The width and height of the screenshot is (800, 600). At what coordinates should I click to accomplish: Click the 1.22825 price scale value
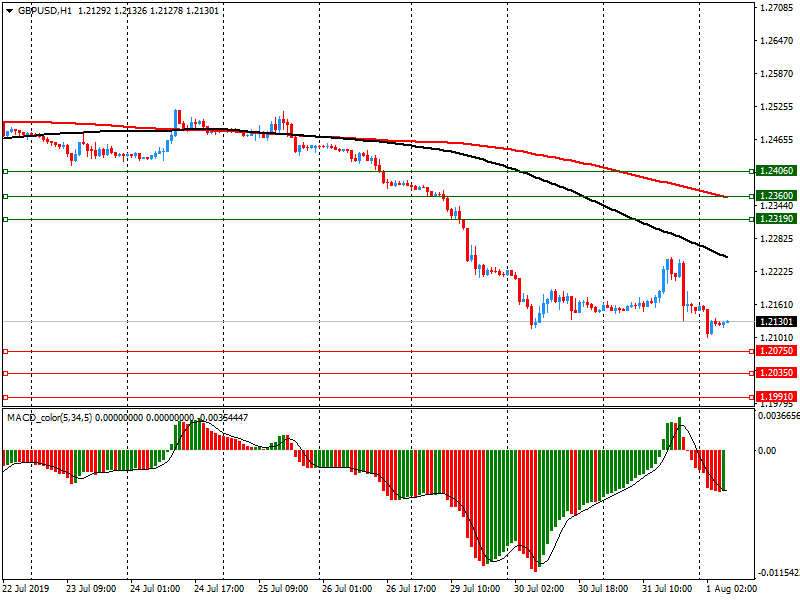pyautogui.click(x=777, y=238)
